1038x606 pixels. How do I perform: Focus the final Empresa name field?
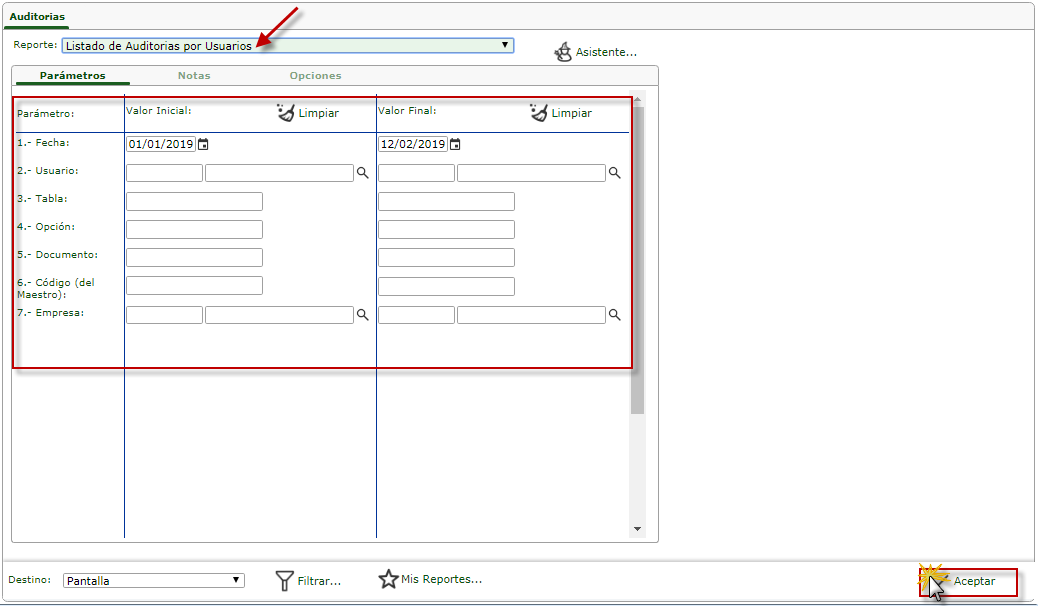click(x=531, y=315)
